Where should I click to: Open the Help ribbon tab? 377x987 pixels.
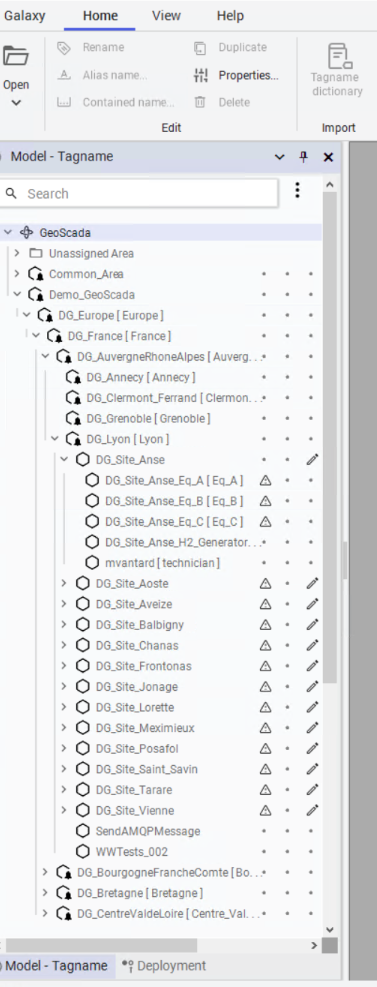point(230,16)
